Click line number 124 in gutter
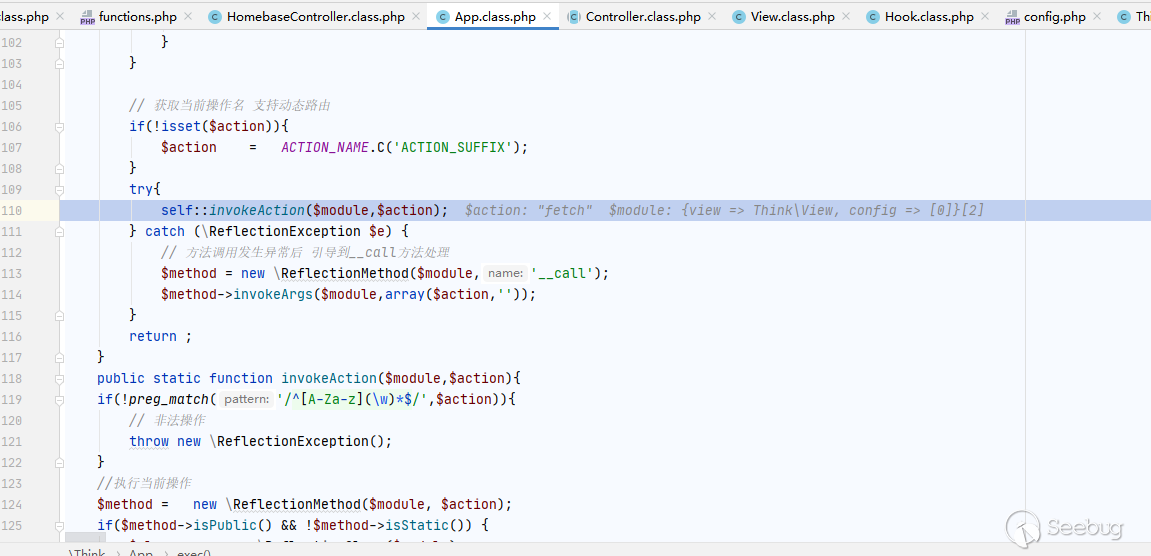Image resolution: width=1151 pixels, height=556 pixels. coord(11,505)
